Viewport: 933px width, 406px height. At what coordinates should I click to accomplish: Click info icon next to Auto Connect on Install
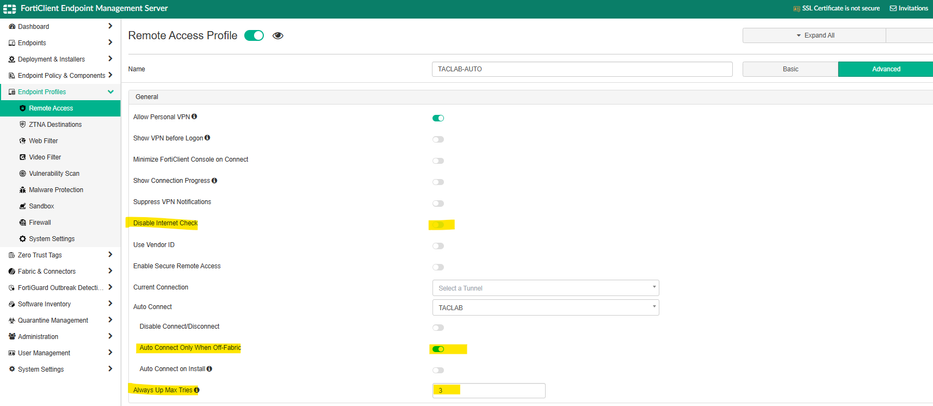pos(209,369)
